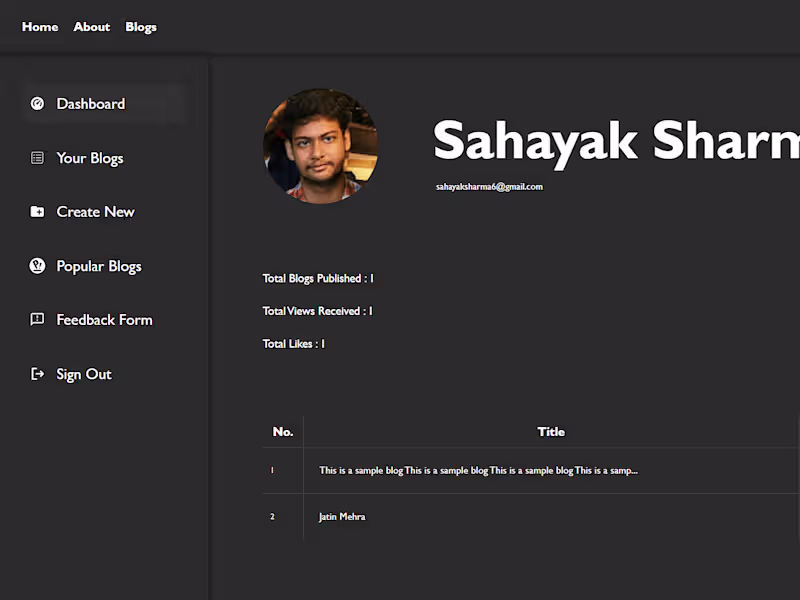Open the Feedback Form link

click(x=105, y=320)
